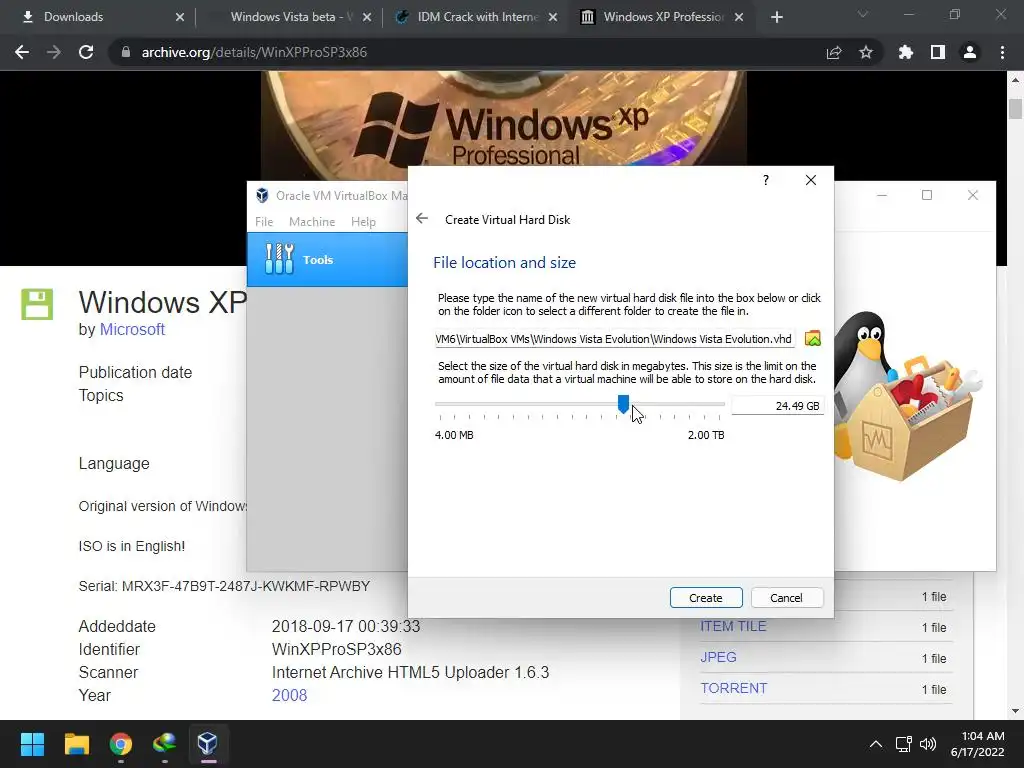Open the Machine menu in VirtualBox Manager

[312, 222]
